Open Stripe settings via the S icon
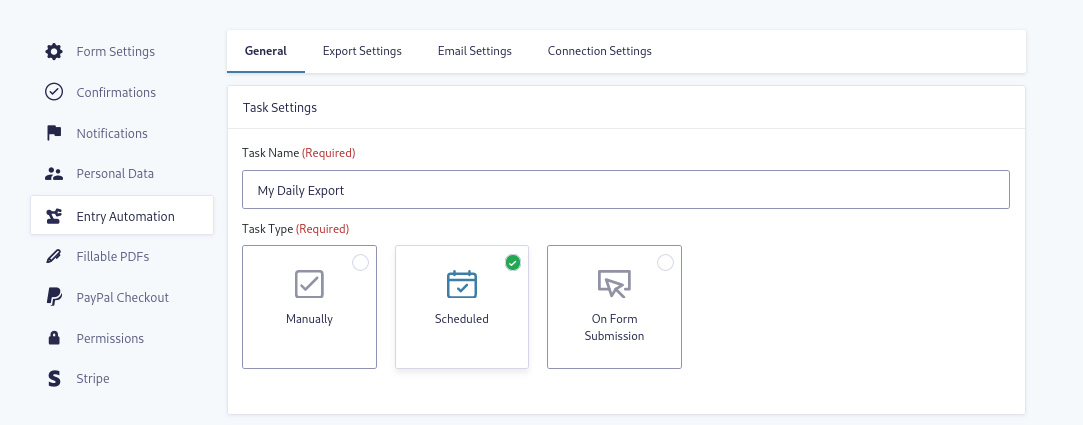 (54, 379)
